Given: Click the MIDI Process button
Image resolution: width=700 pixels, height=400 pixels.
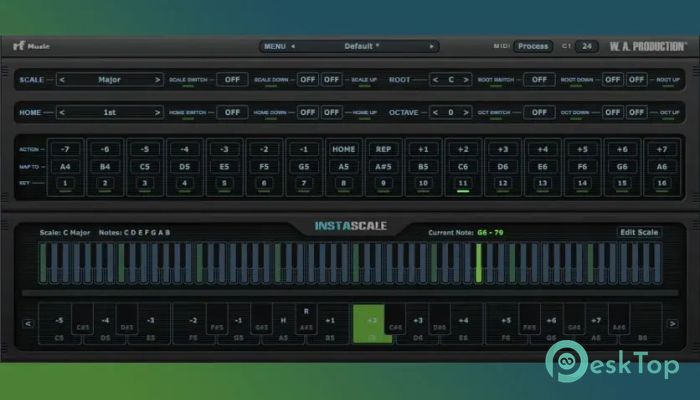Looking at the screenshot, I should click(534, 46).
